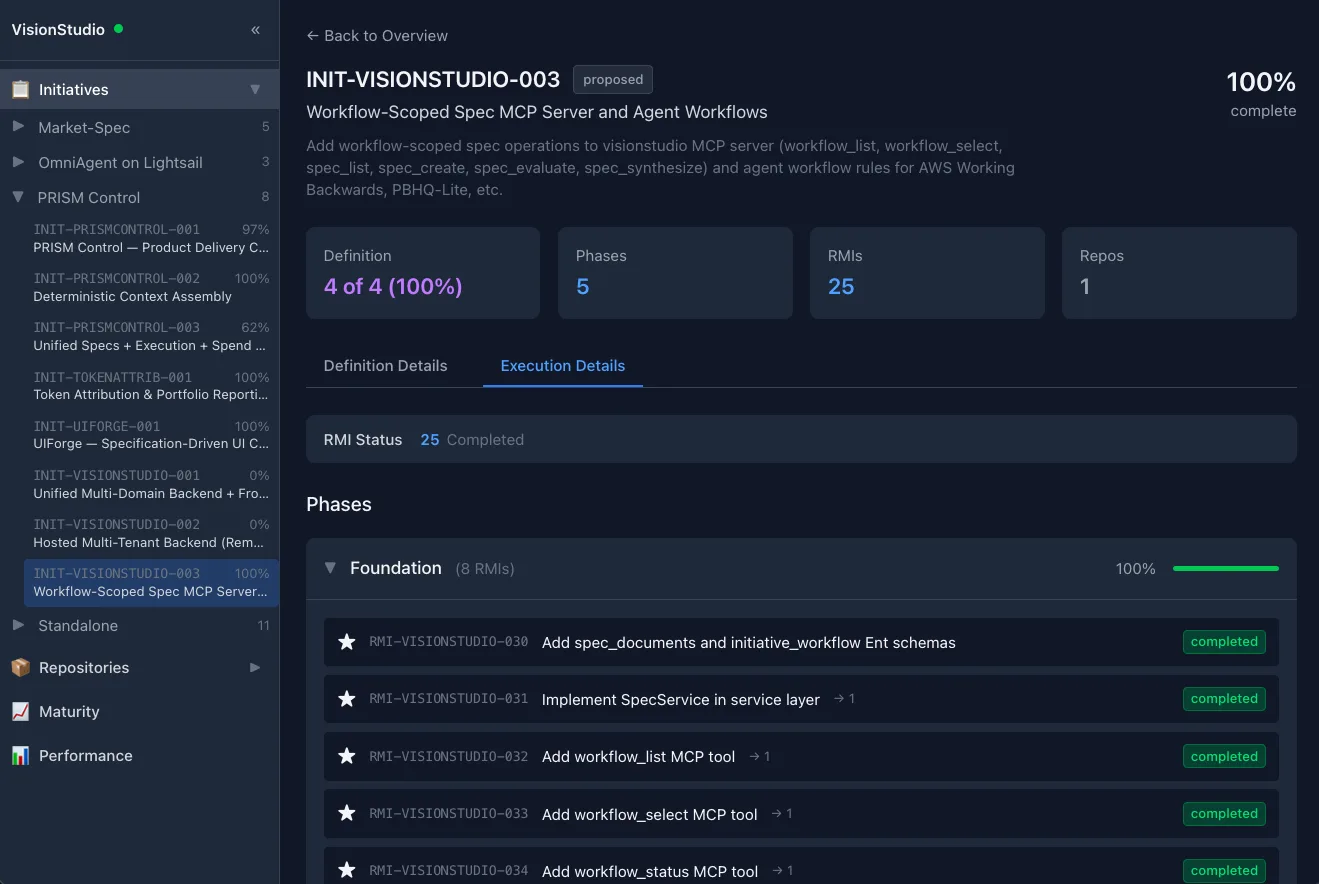Image resolution: width=1319 pixels, height=884 pixels.
Task: Expand the Repositories section arrow
Action: (255, 667)
